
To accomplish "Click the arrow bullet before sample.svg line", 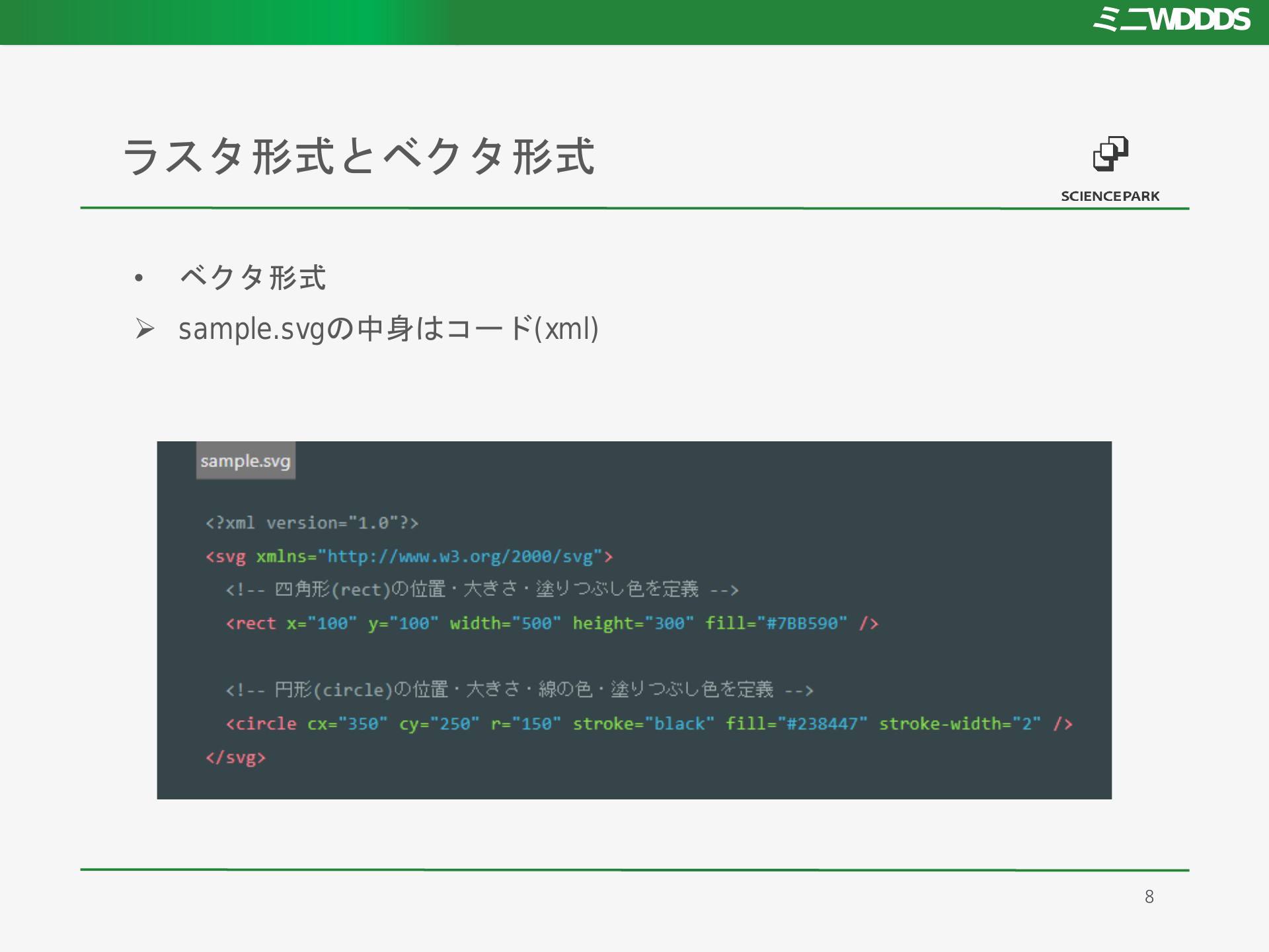I will click(145, 328).
